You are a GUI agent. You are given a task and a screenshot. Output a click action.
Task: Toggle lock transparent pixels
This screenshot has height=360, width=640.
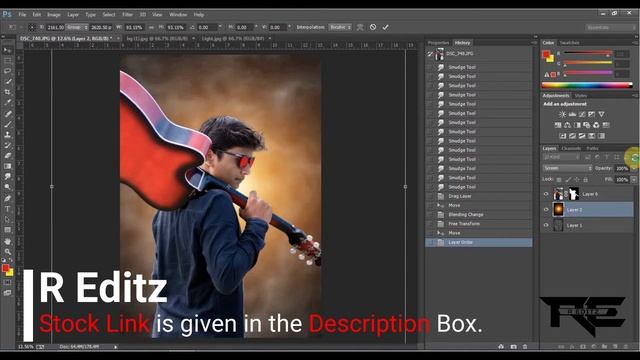pos(559,180)
